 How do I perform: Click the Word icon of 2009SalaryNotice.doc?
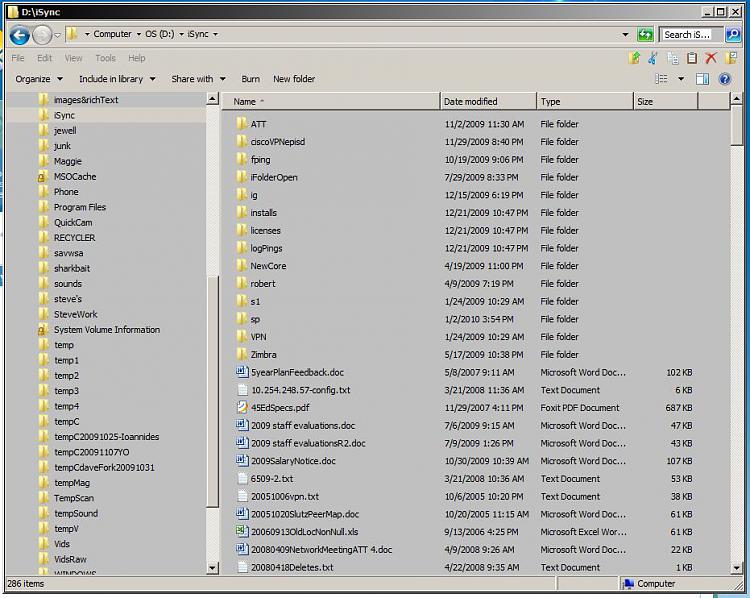243,460
